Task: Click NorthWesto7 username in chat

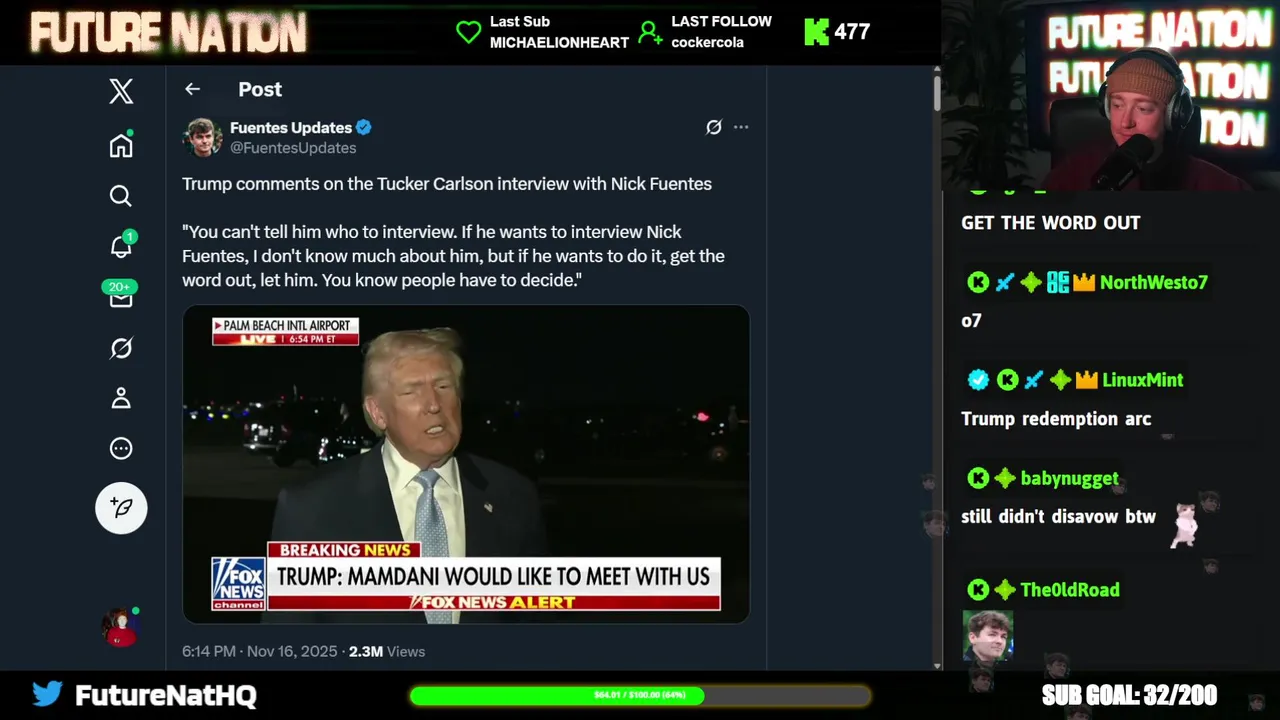Action: [1154, 282]
